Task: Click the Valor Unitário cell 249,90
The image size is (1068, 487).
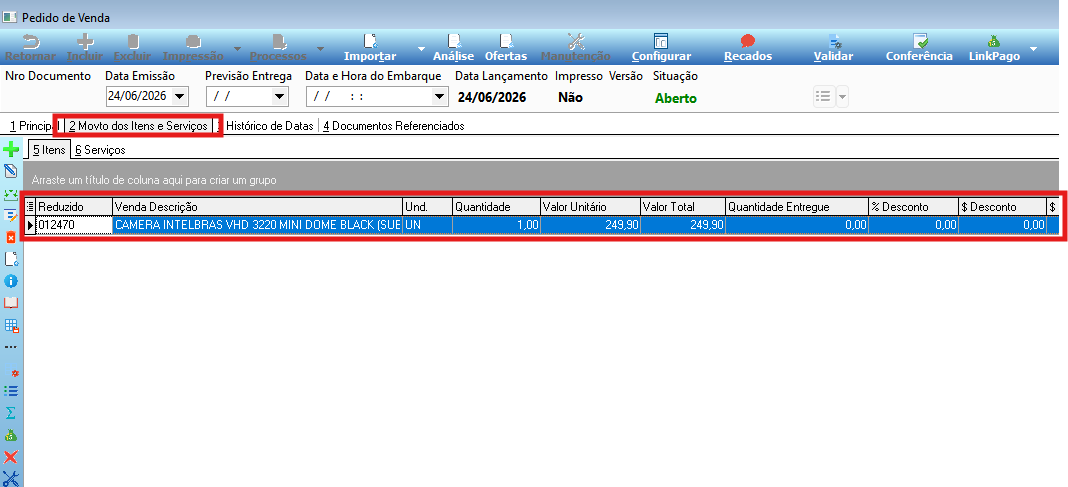Action: [590, 225]
